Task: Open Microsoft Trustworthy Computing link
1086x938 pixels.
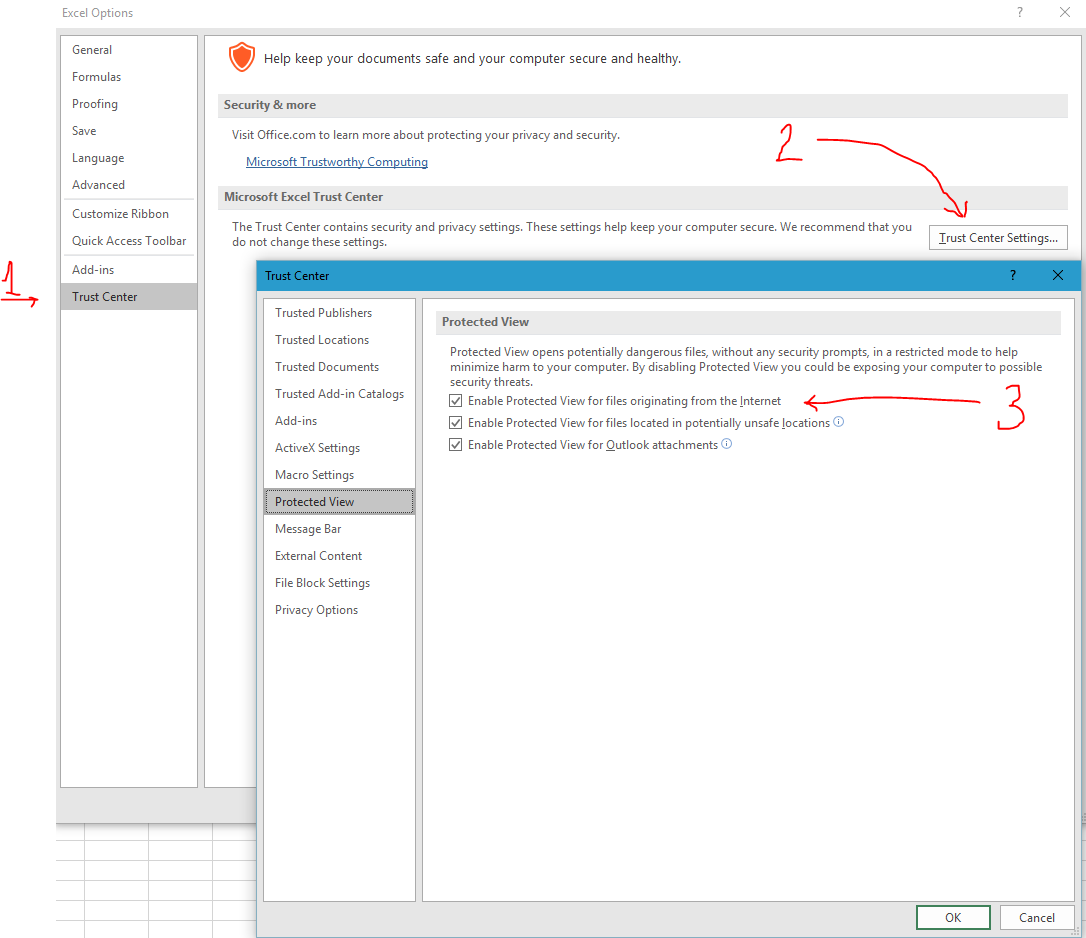Action: pos(337,162)
